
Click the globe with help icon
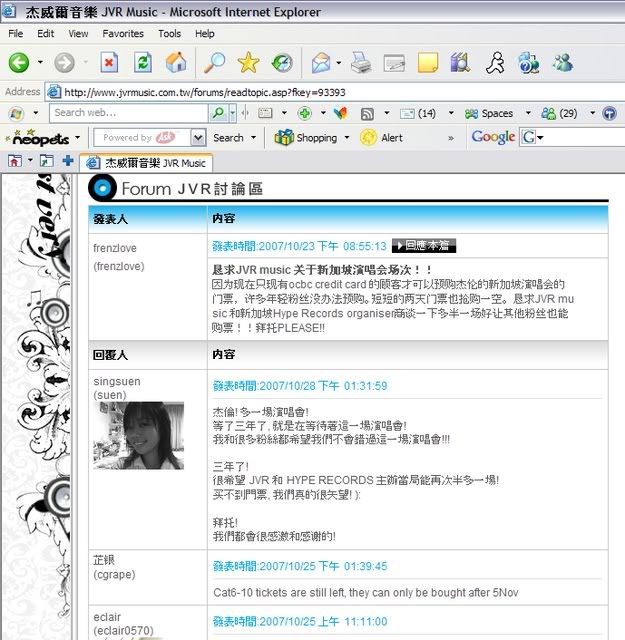(528, 63)
